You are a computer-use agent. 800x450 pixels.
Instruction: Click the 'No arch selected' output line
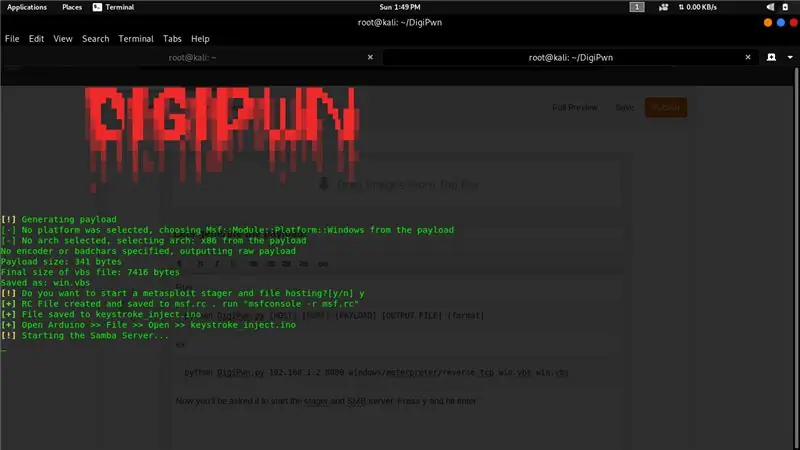(x=154, y=241)
